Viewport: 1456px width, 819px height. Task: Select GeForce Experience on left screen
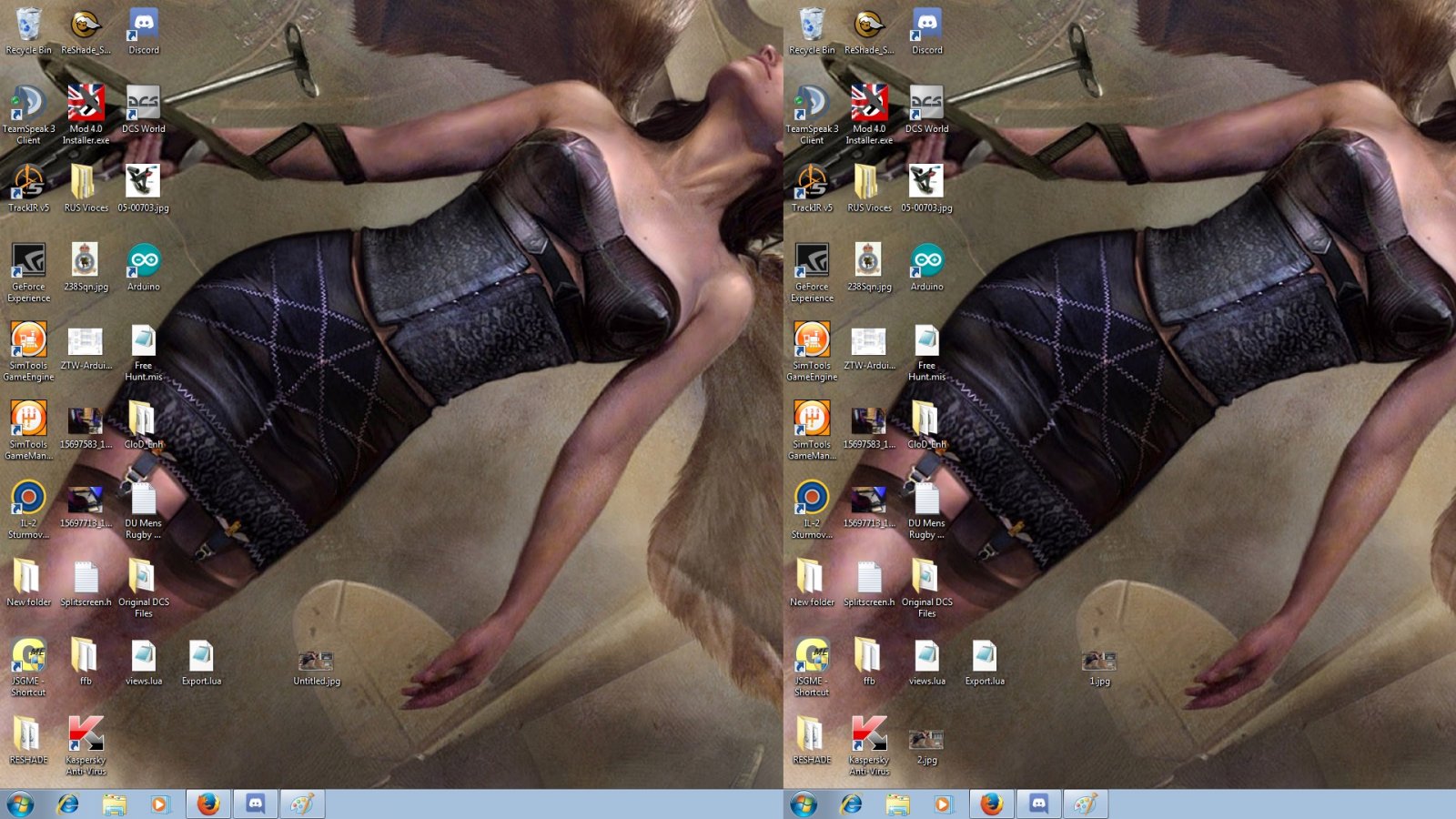[28, 273]
